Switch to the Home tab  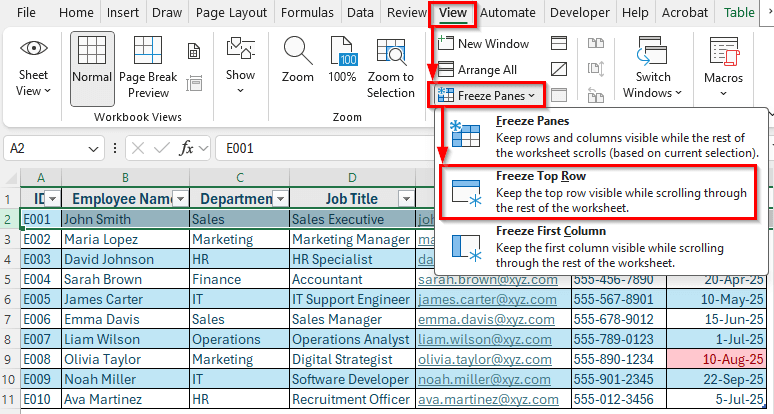(x=77, y=12)
